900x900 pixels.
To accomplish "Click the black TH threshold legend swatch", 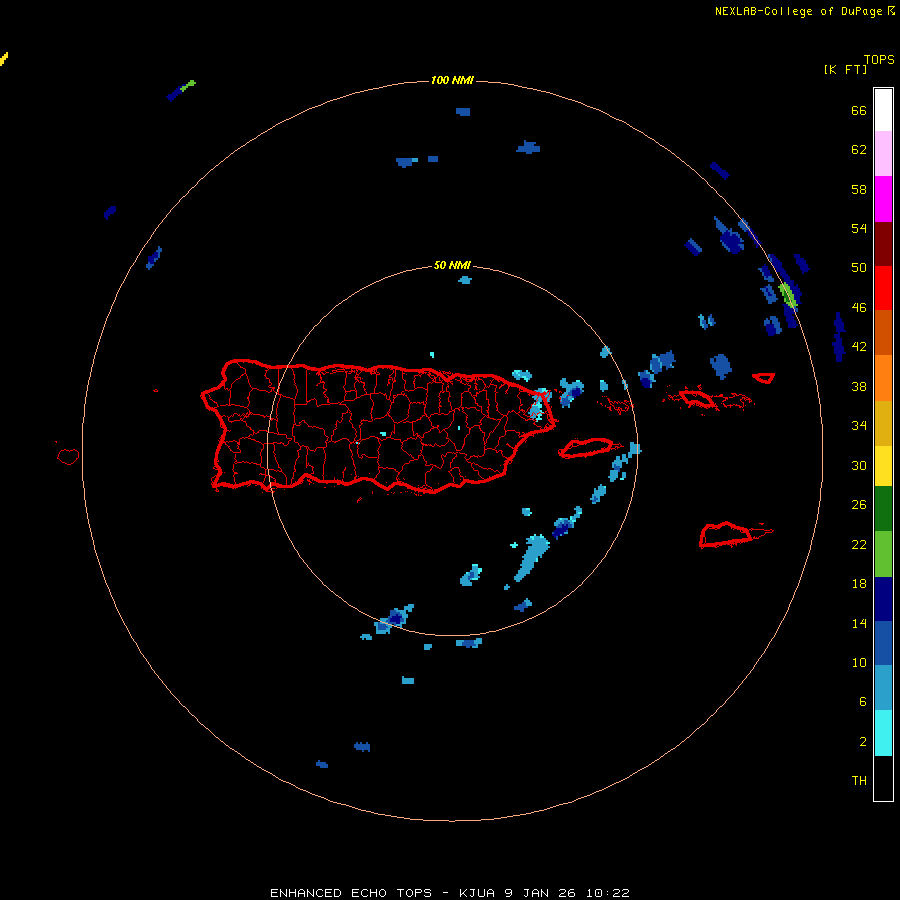I will 883,778.
